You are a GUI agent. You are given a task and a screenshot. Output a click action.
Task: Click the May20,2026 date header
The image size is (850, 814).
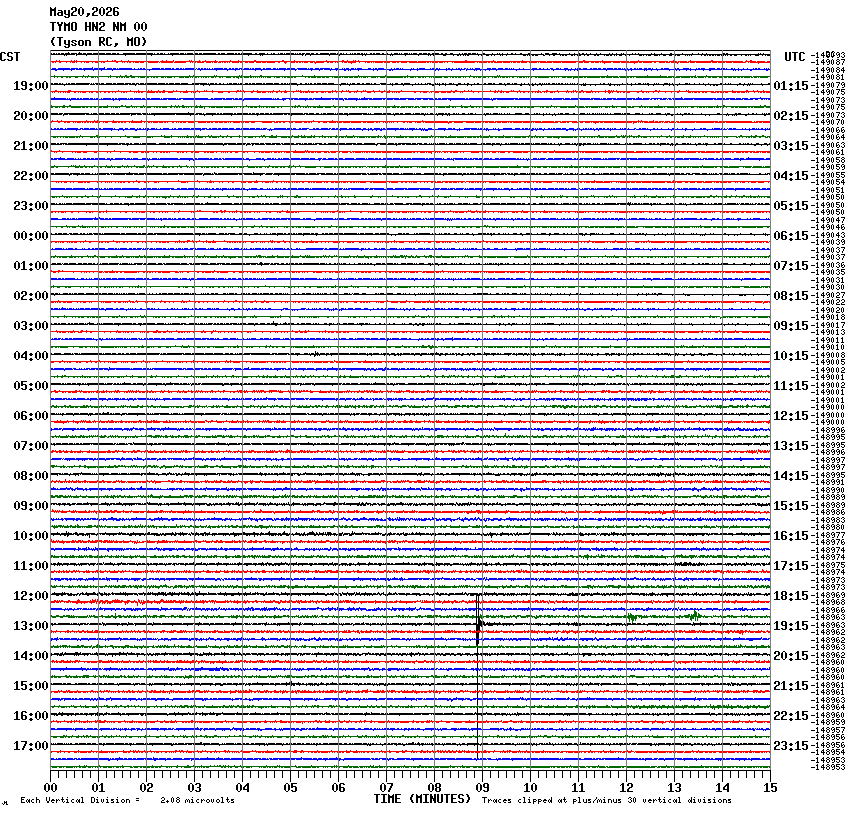(85, 12)
